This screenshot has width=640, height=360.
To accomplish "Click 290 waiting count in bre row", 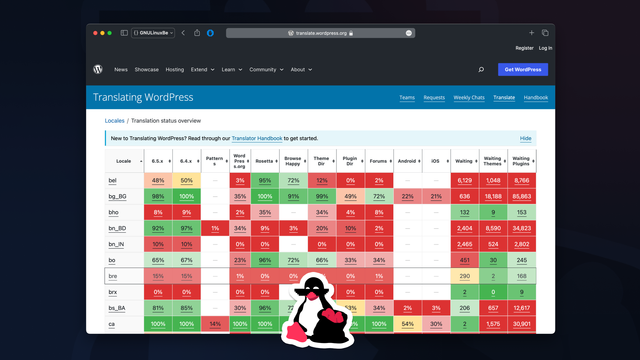I will pyautogui.click(x=464, y=276).
